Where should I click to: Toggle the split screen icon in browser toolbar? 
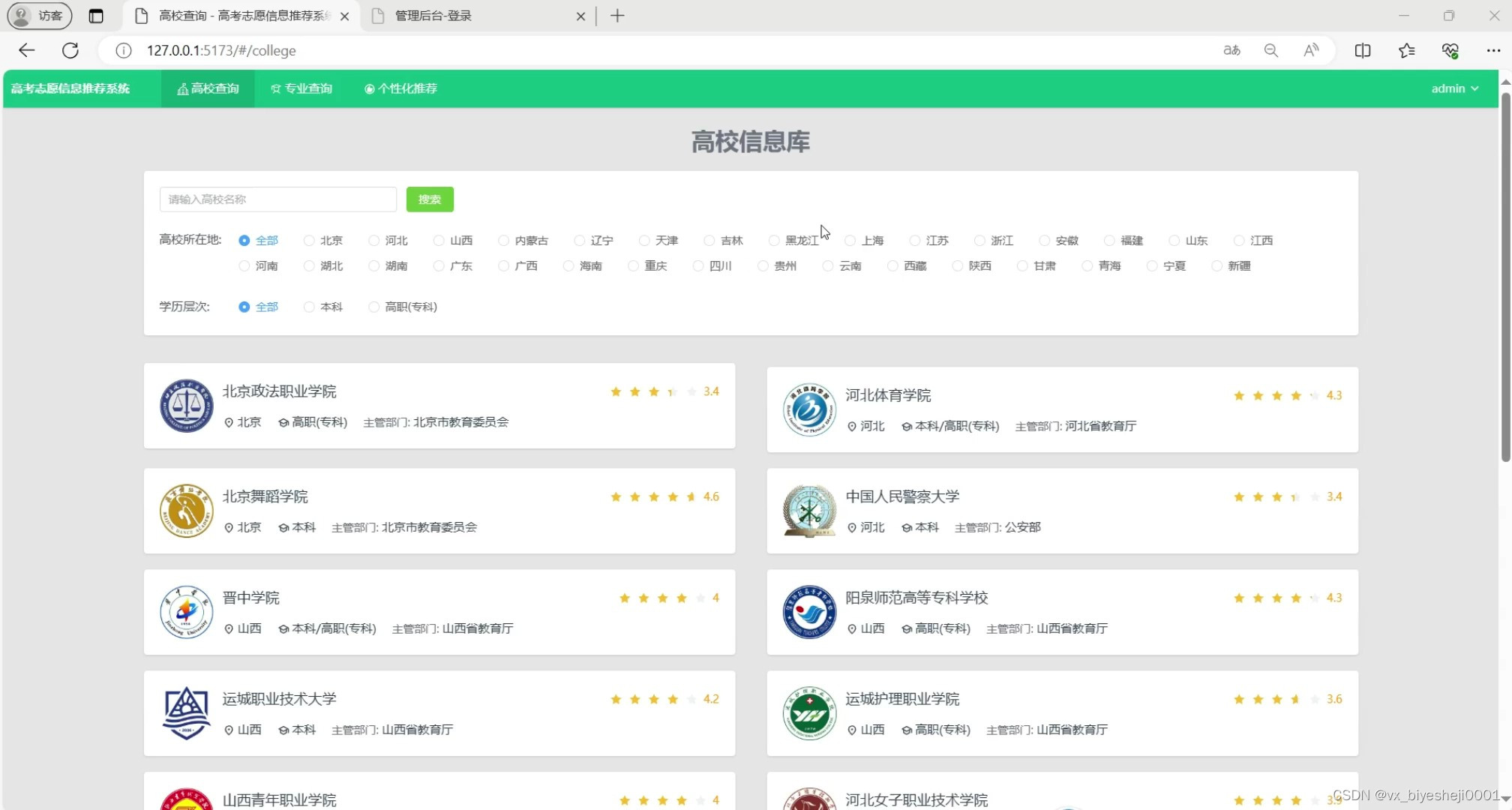point(1363,50)
